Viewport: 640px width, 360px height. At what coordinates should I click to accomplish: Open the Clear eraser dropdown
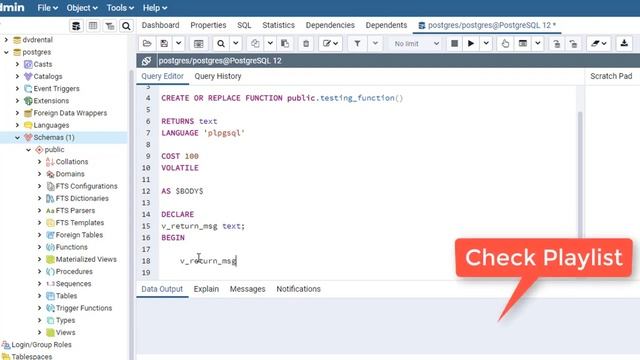click(x=599, y=43)
